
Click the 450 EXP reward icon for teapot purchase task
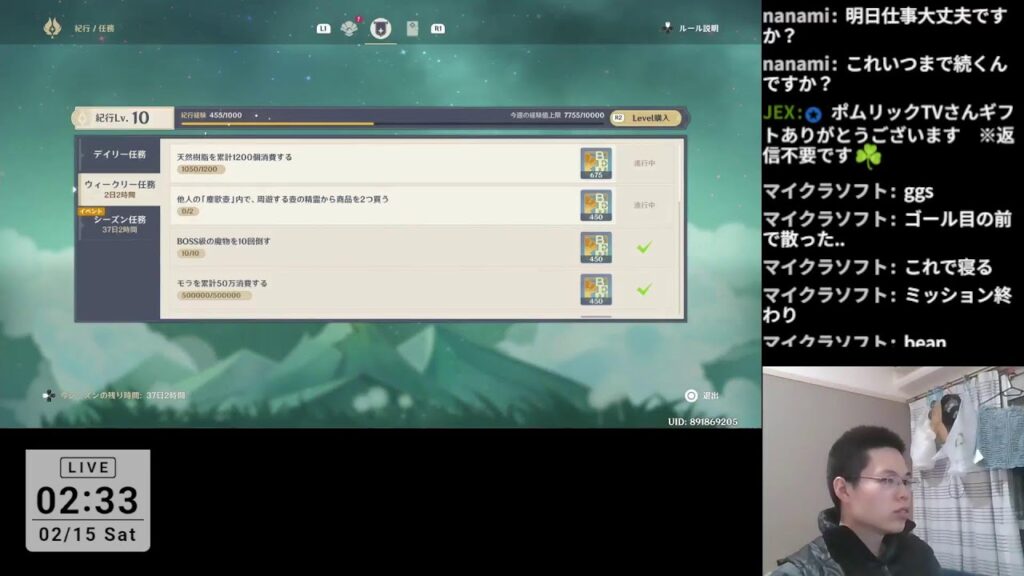[596, 205]
